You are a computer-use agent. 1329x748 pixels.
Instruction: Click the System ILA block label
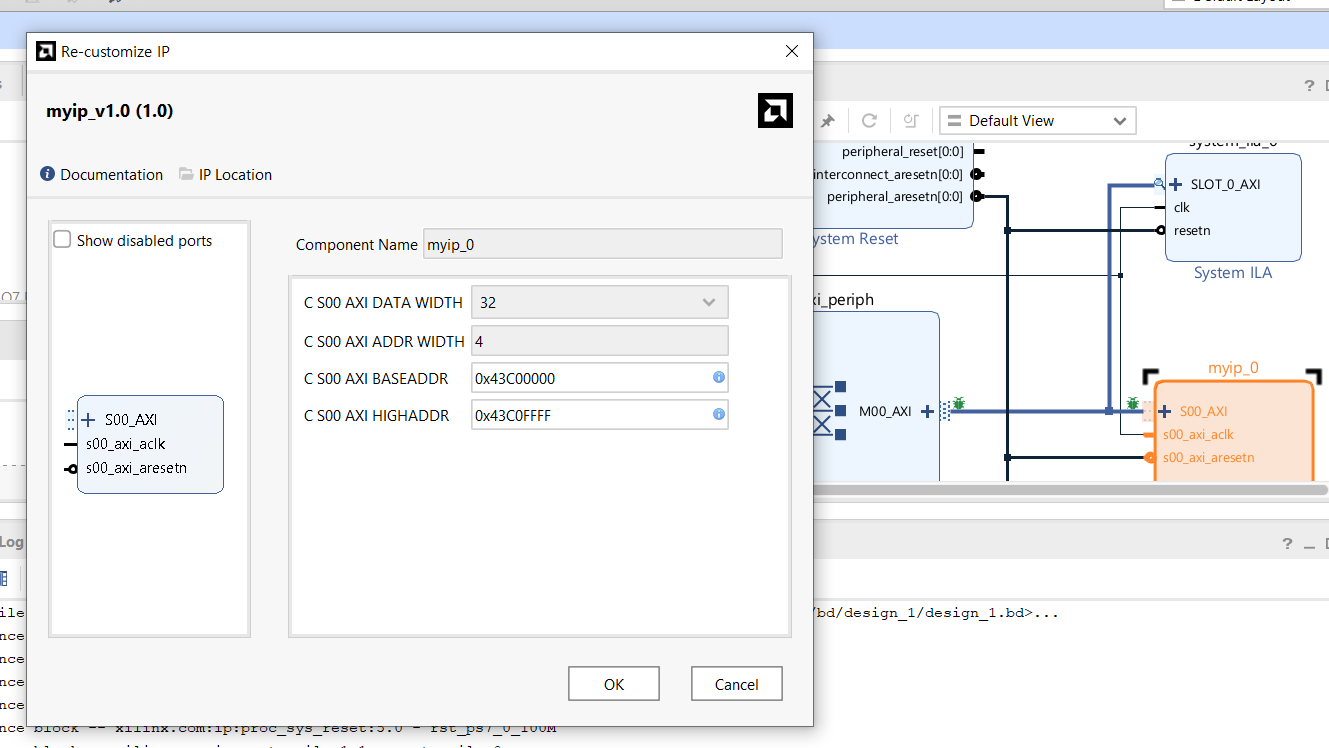[1233, 273]
